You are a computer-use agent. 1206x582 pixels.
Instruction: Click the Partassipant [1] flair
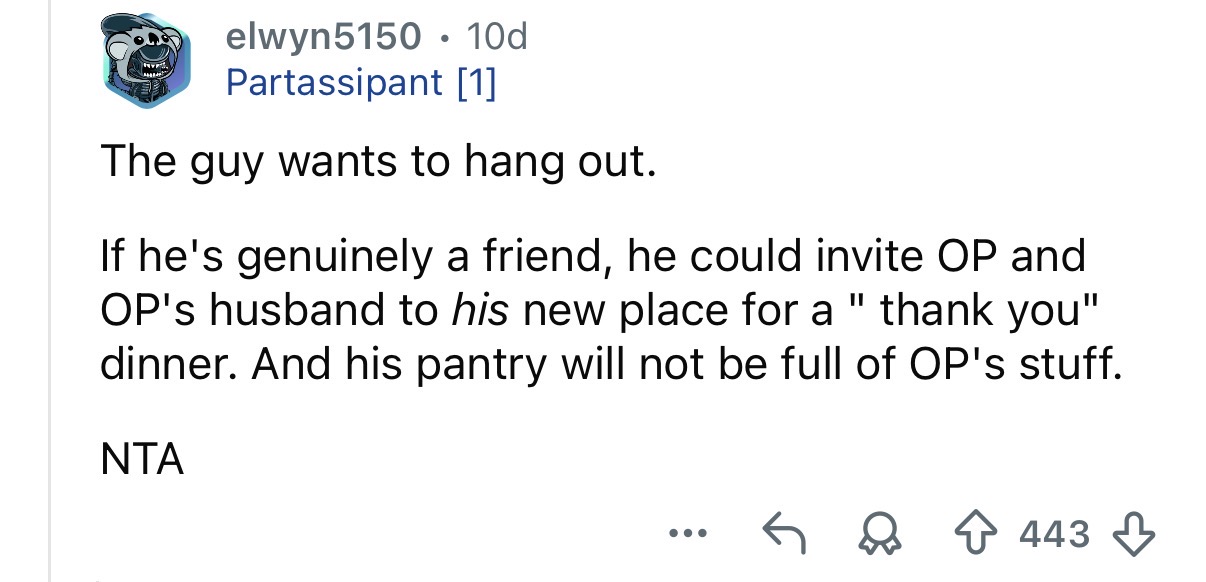[360, 82]
